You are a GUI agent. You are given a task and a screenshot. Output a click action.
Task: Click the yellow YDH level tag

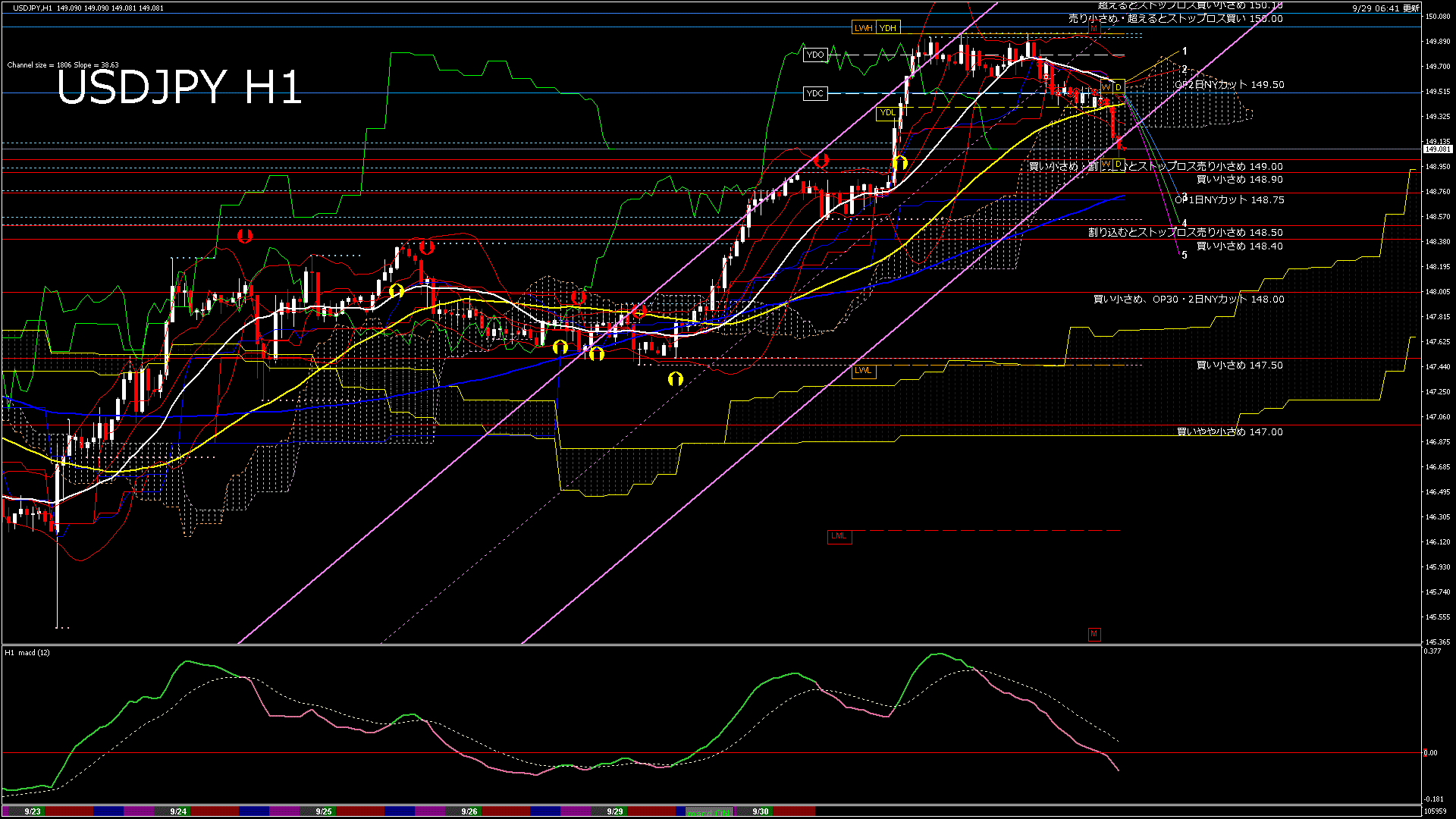pyautogui.click(x=888, y=28)
